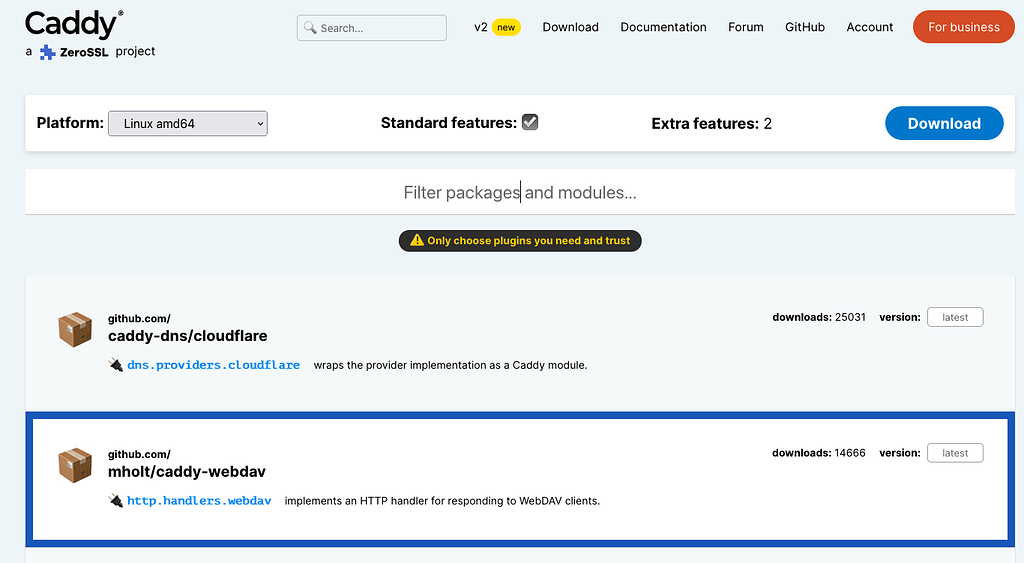The height and width of the screenshot is (563, 1024).
Task: Click the Only choose plugins you trust notice
Action: pos(520,240)
